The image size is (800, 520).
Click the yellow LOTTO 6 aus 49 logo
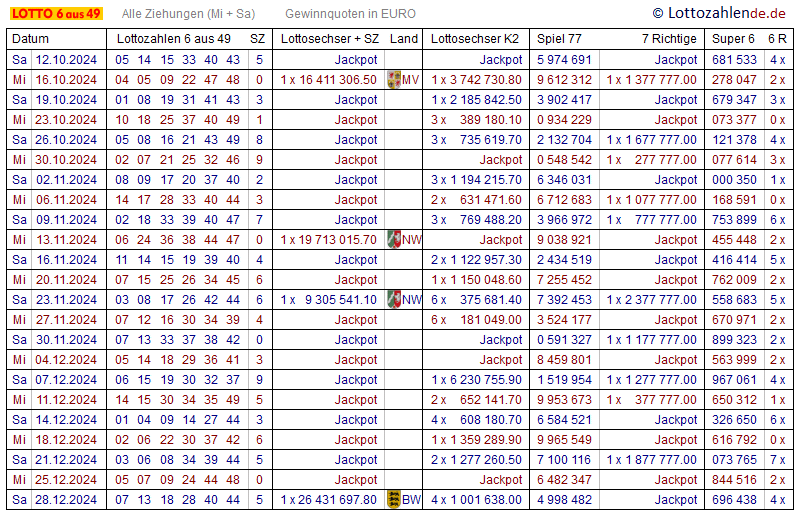click(x=56, y=14)
